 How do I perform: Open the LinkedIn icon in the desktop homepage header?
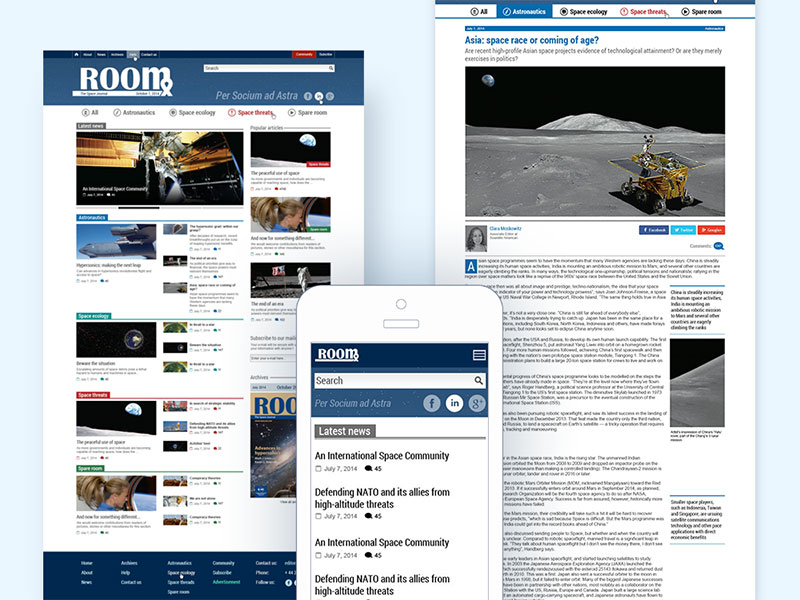pyautogui.click(x=319, y=96)
